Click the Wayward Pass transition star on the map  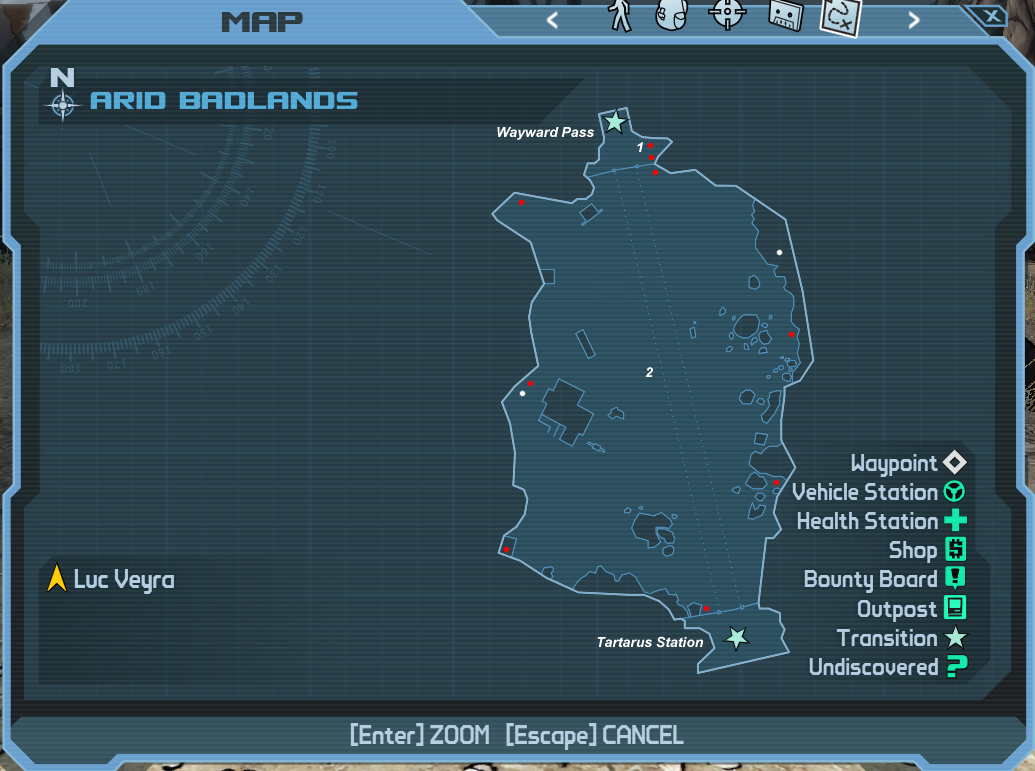614,122
